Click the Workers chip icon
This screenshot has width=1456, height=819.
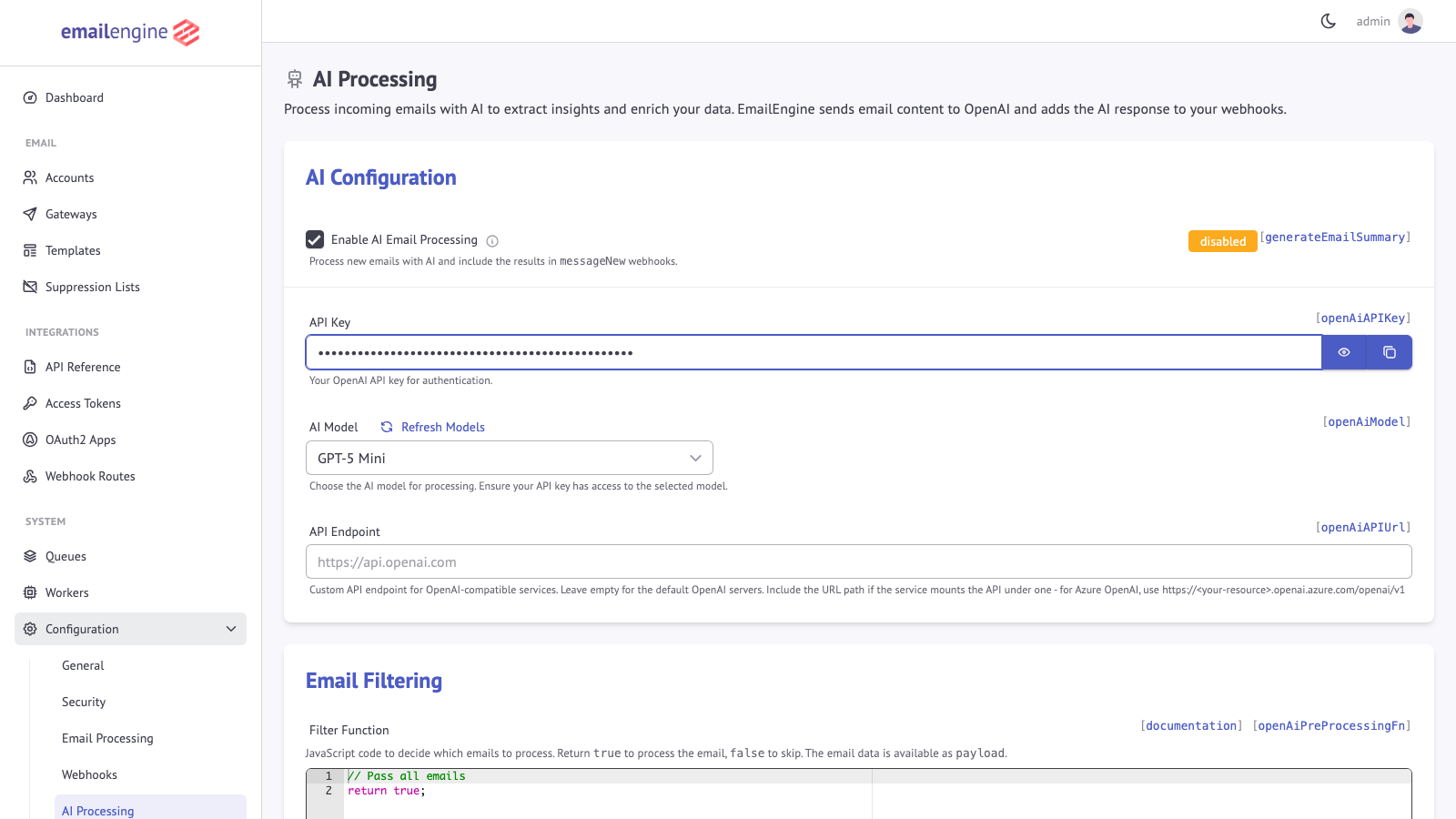30,592
